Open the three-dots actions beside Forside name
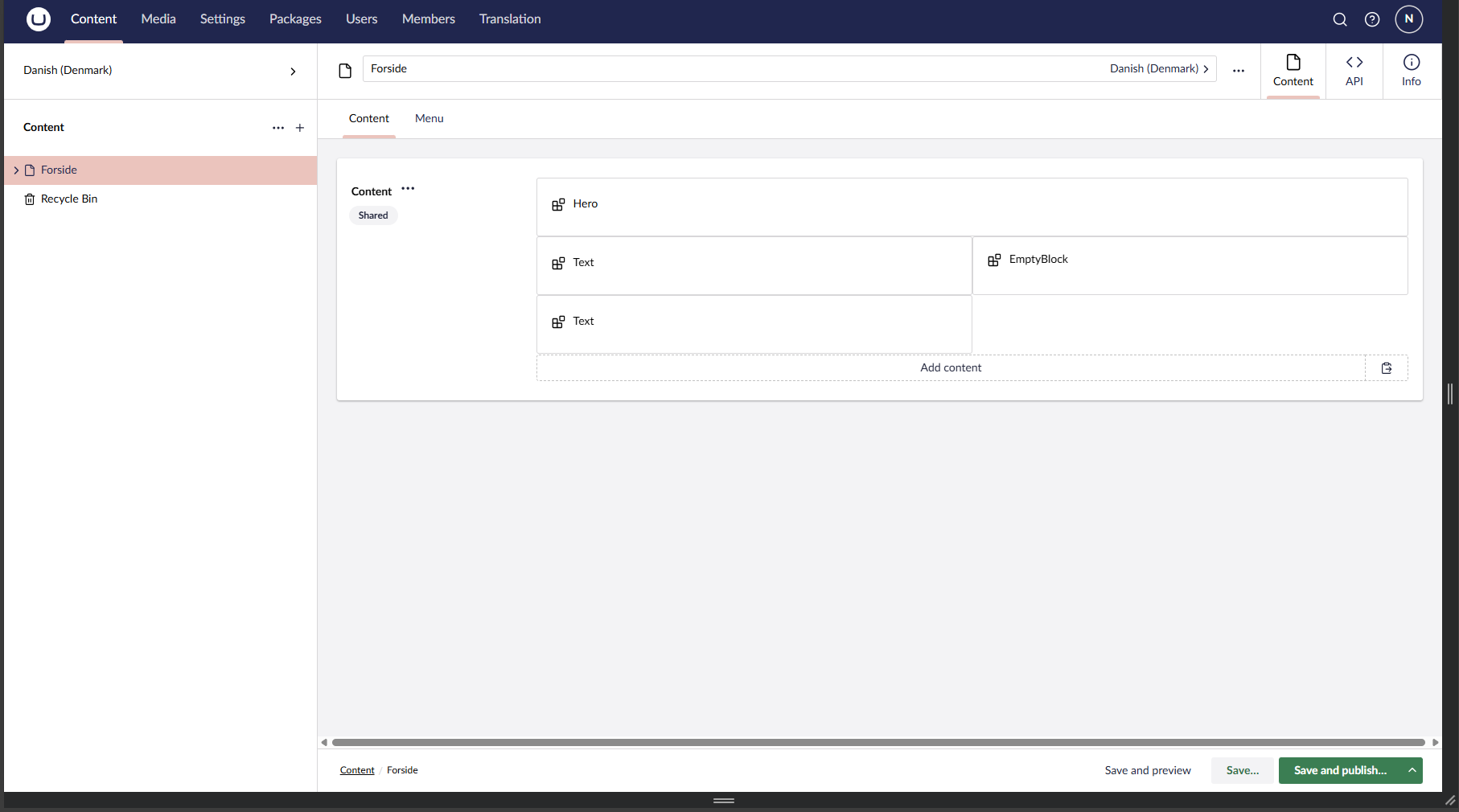Viewport: 1459px width, 812px height. 1238,71
